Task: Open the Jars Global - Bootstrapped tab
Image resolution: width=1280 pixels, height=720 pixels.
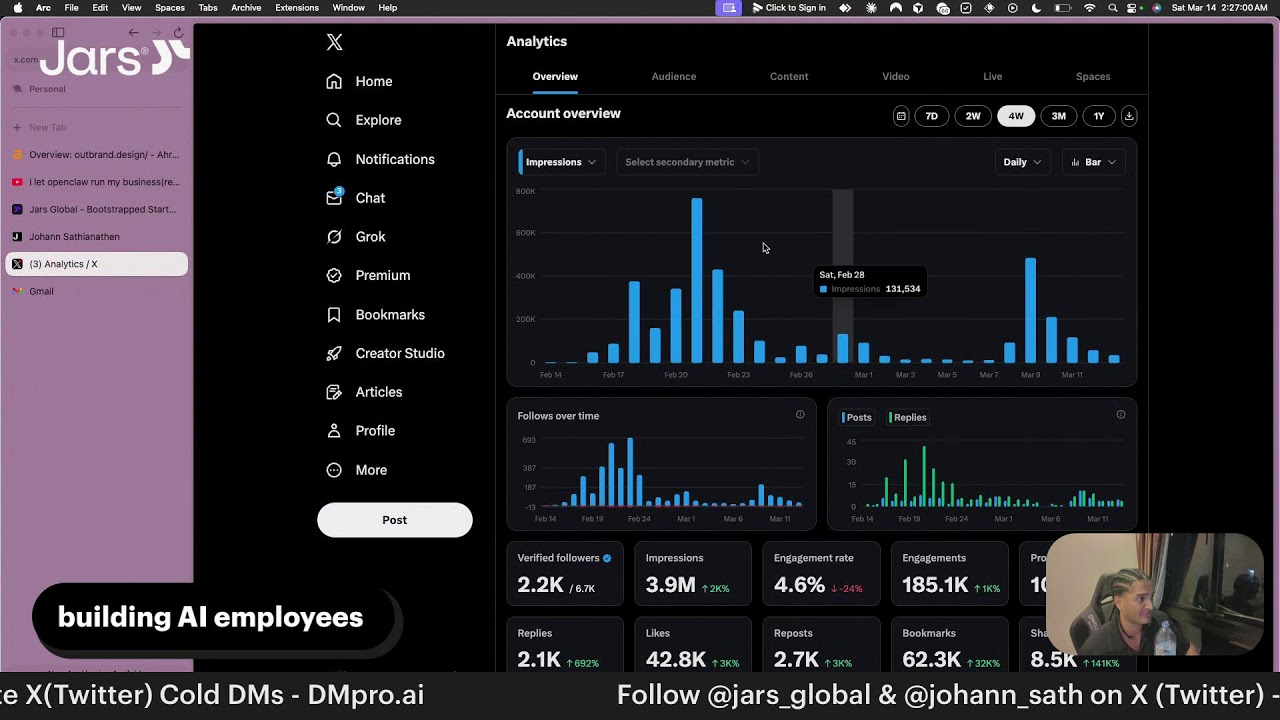Action: tap(96, 210)
